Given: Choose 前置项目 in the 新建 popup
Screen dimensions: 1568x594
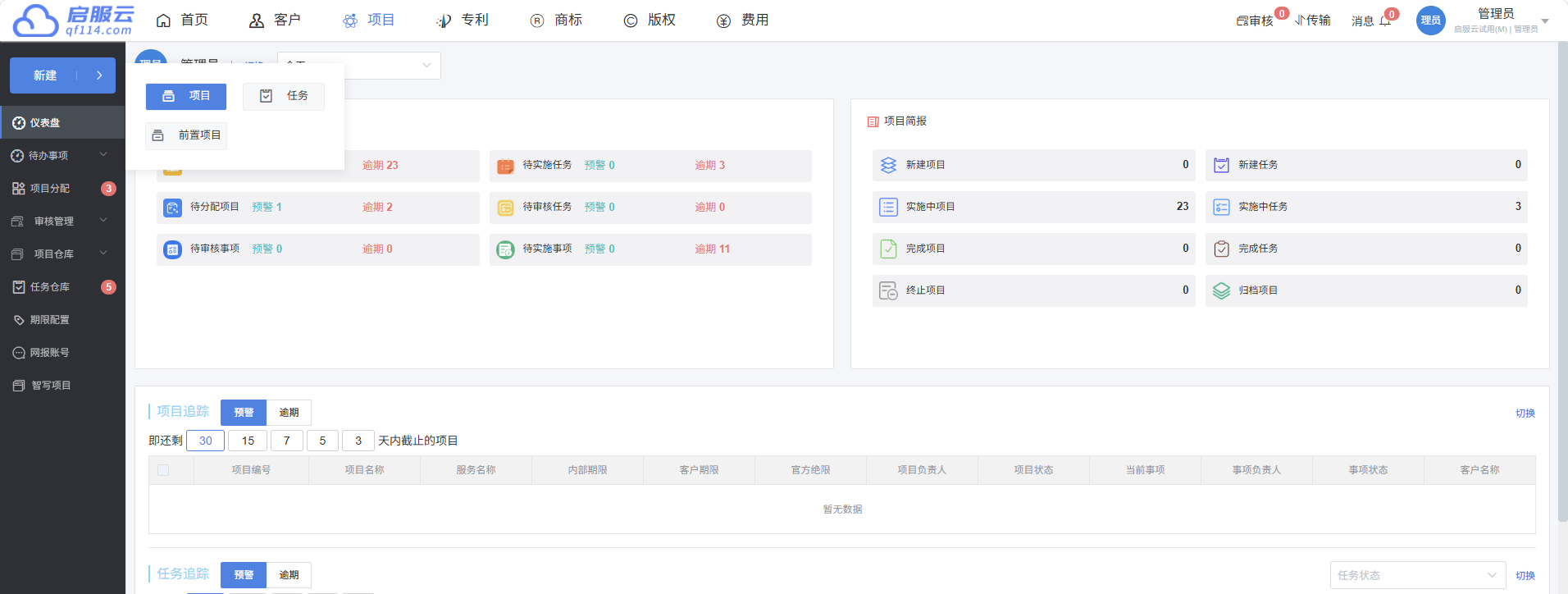Looking at the screenshot, I should [x=186, y=135].
